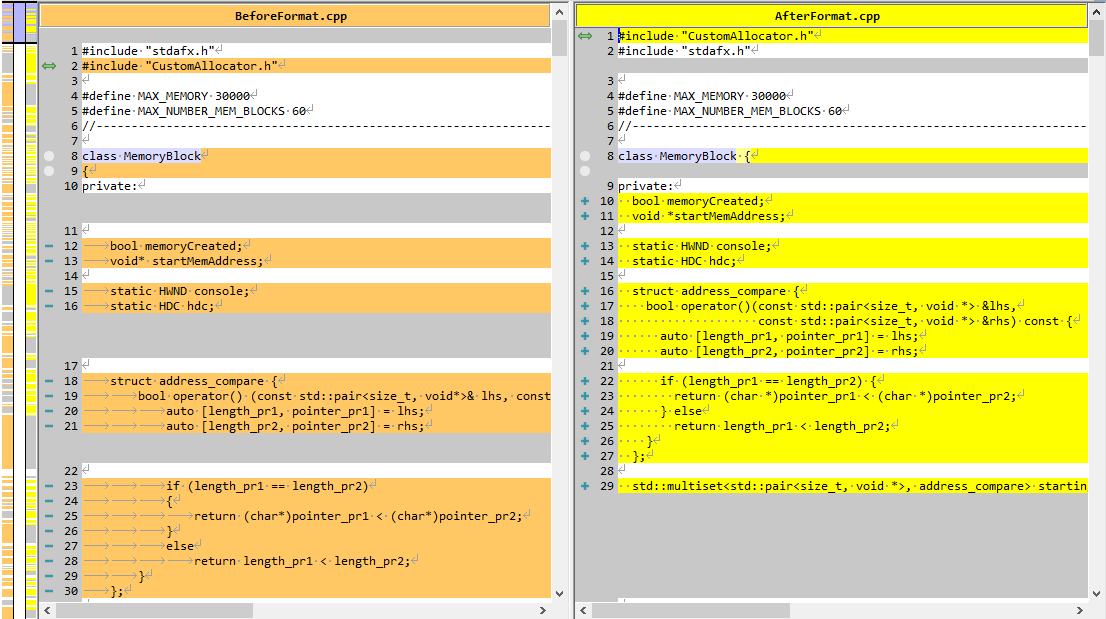The width and height of the screenshot is (1106, 619).
Task: Click the plus marker beside 'bool memoryCreated;' line 10
Action: (585, 200)
